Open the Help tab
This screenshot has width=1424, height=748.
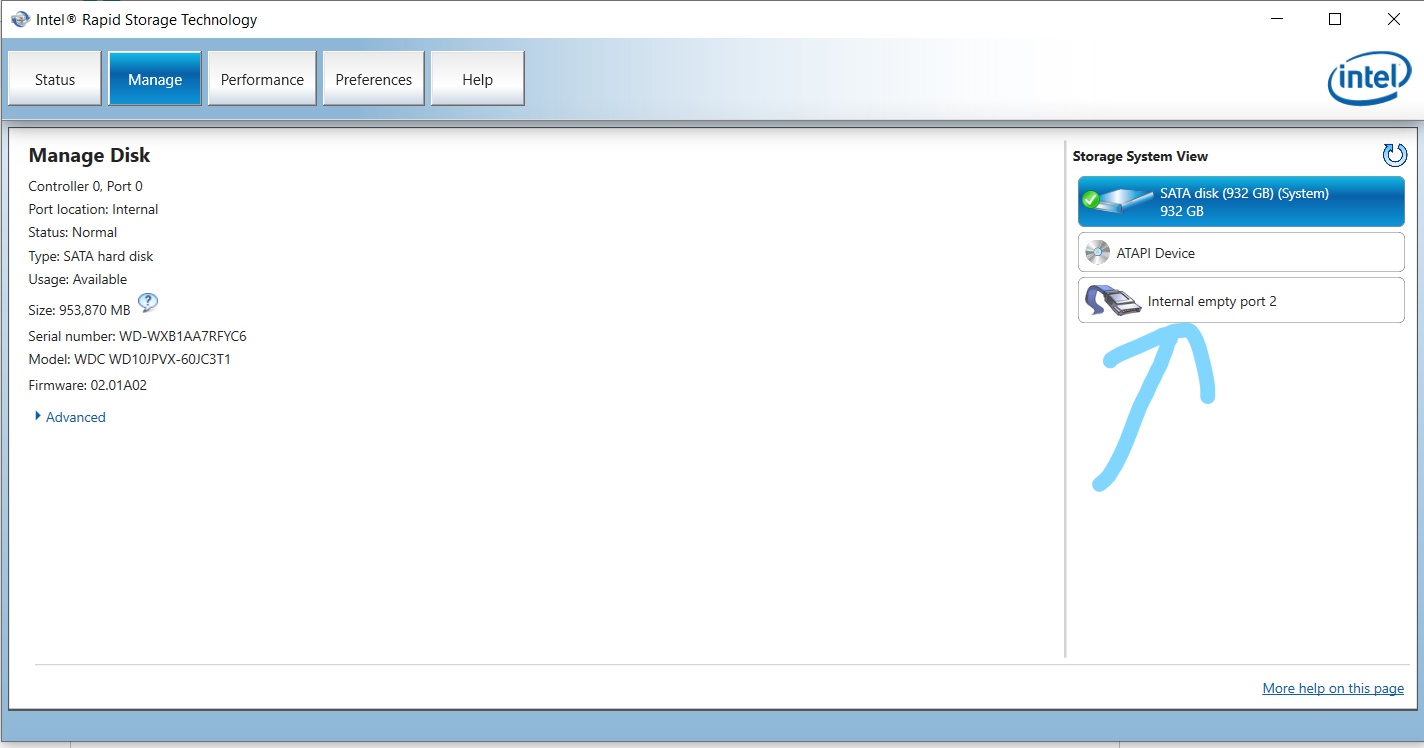477,78
